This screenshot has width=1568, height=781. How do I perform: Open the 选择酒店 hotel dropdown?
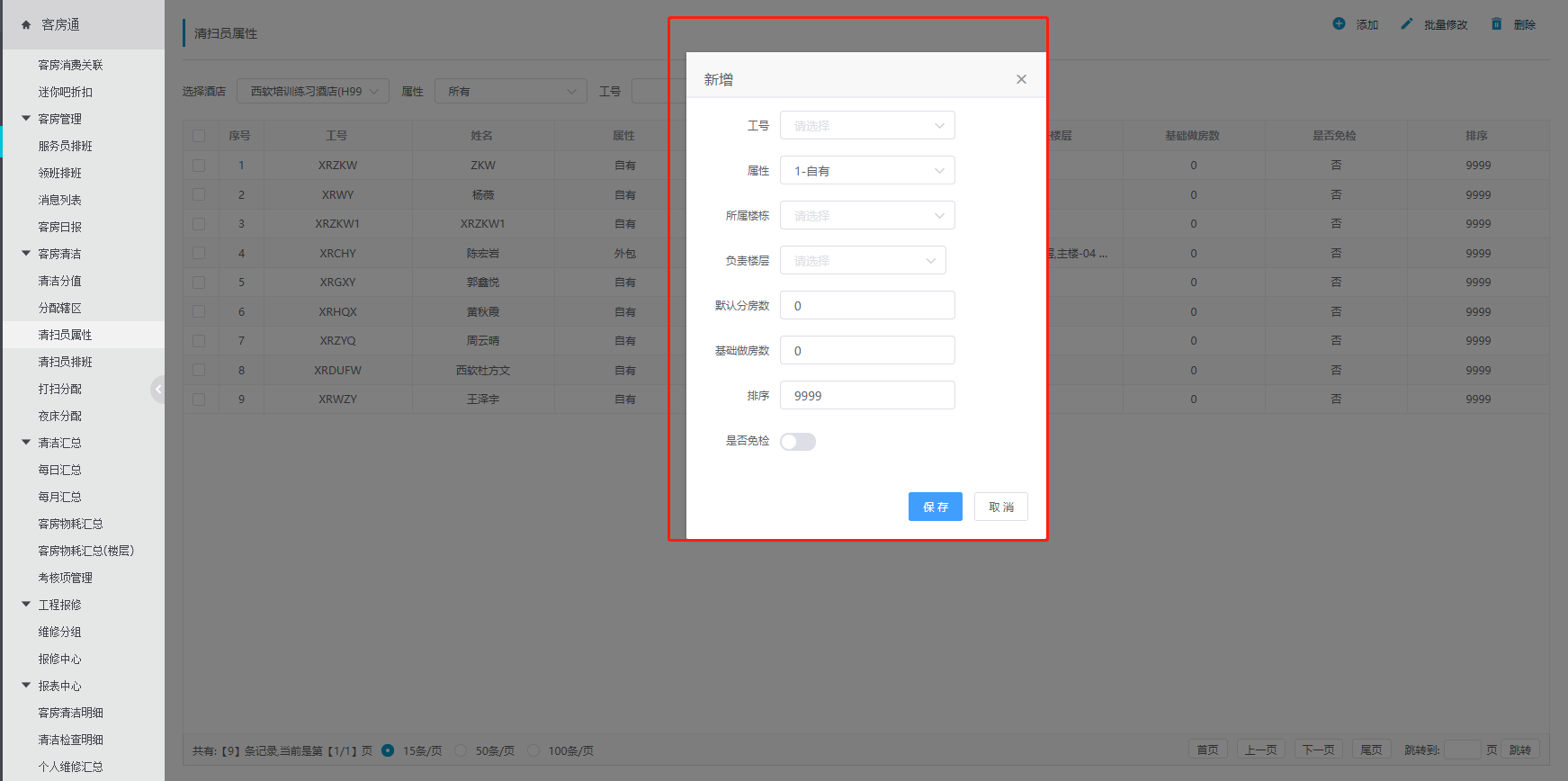313,91
